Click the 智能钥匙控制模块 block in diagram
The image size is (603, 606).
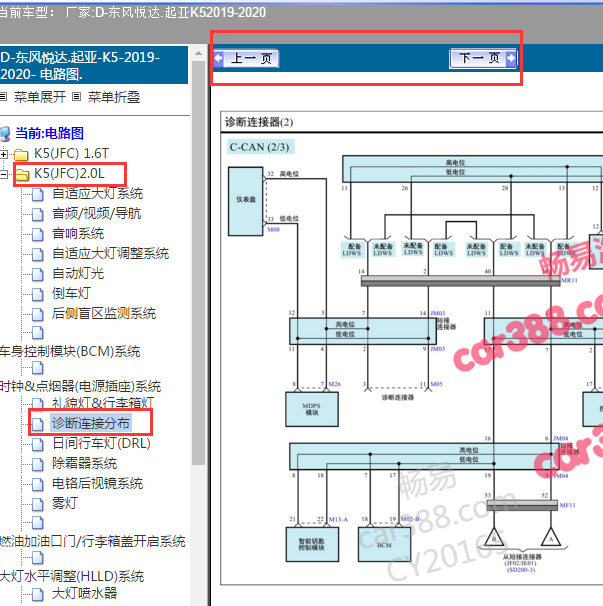pos(312,545)
